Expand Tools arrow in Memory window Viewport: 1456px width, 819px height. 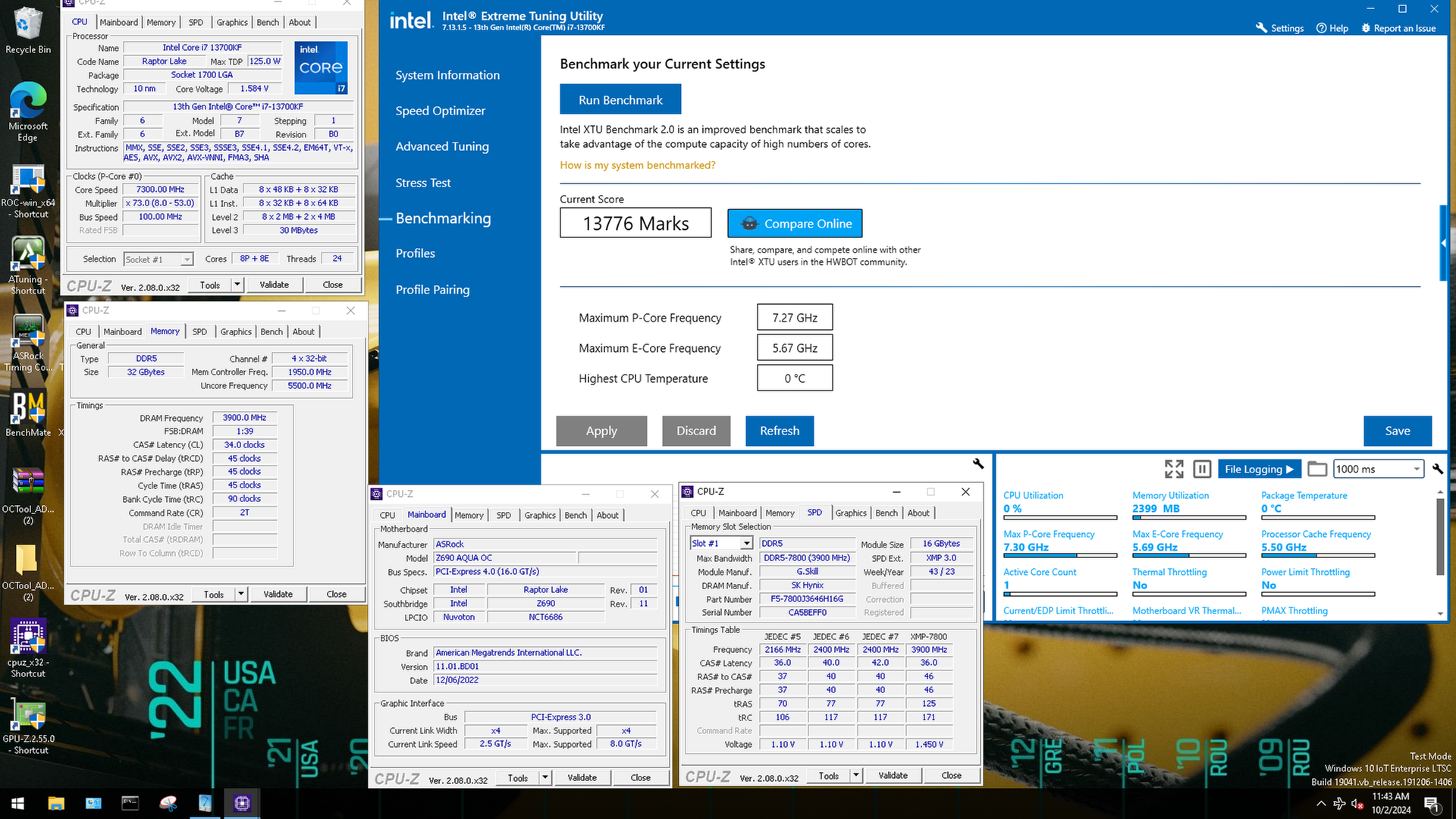241,595
